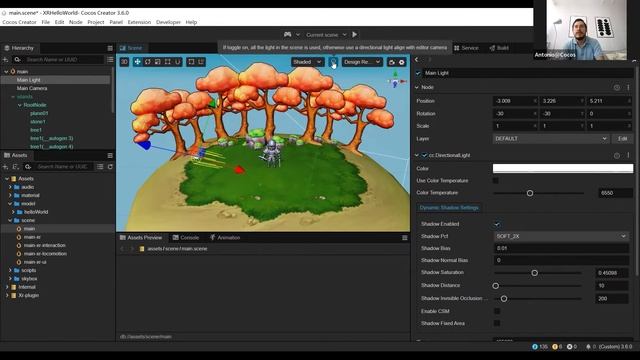Viewport: 640px width, 360px height.
Task: Click the gamepad preview platform icon
Action: pos(287,35)
